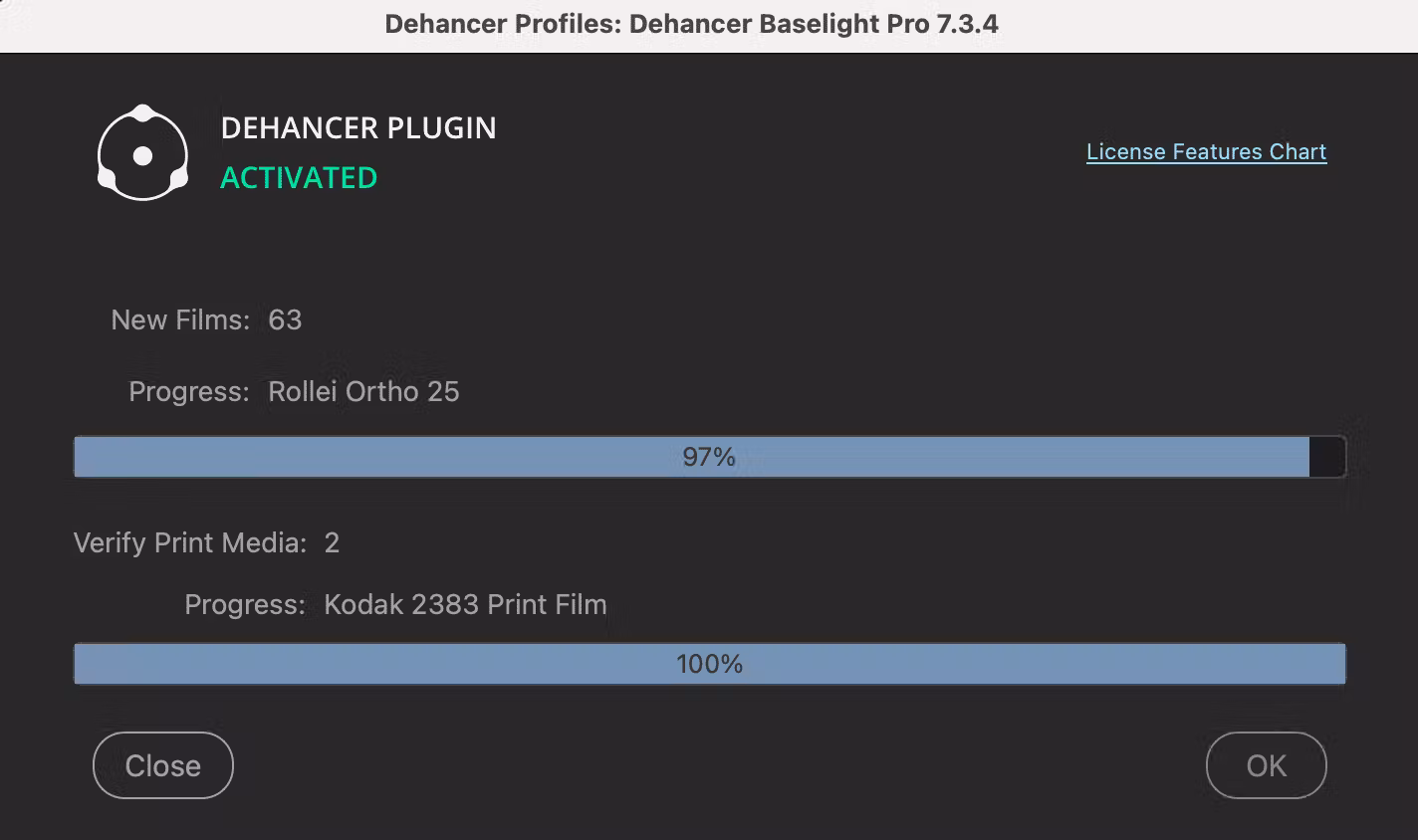The height and width of the screenshot is (840, 1418).
Task: Click the new films count 63
Action: [285, 319]
